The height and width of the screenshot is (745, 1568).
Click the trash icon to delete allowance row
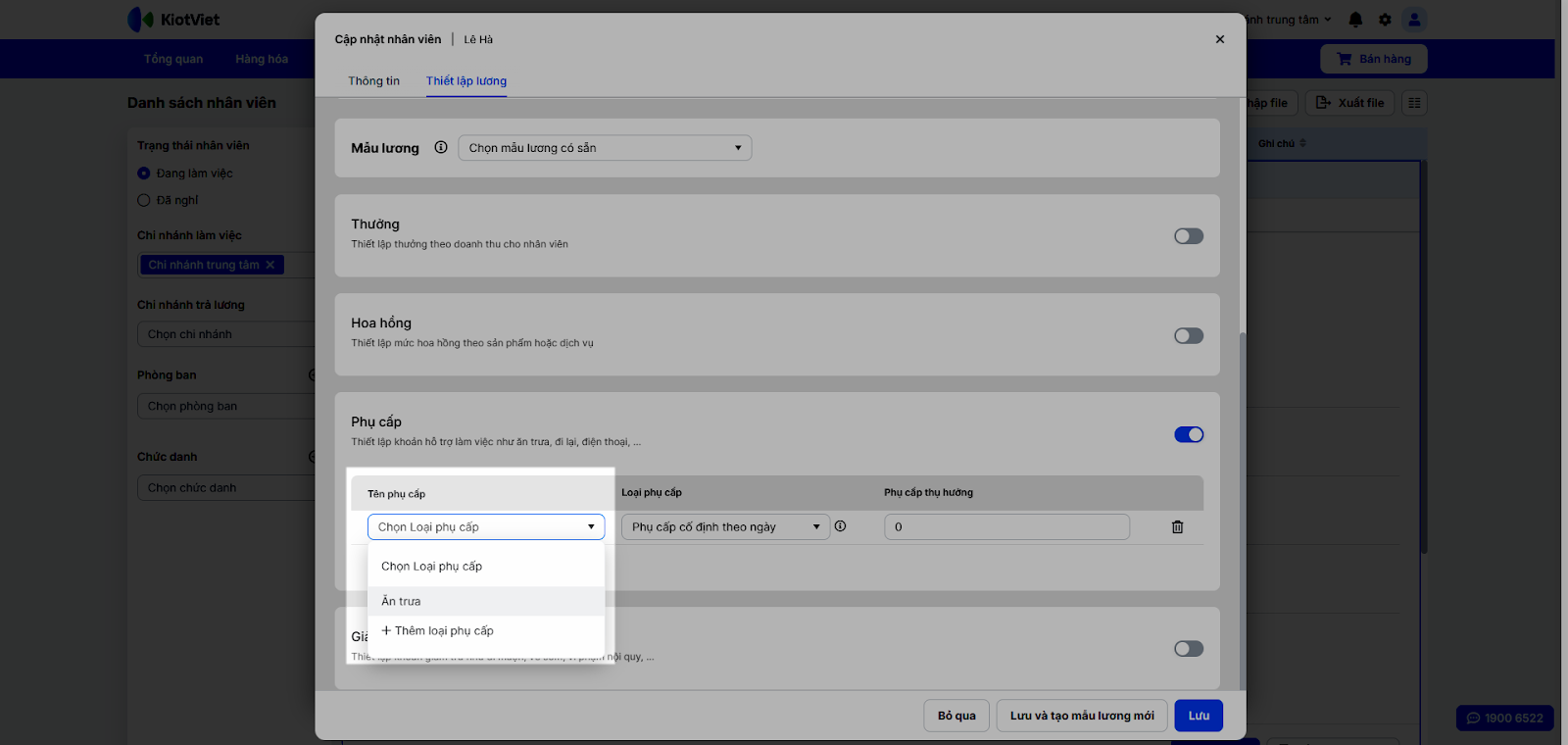tap(1177, 527)
